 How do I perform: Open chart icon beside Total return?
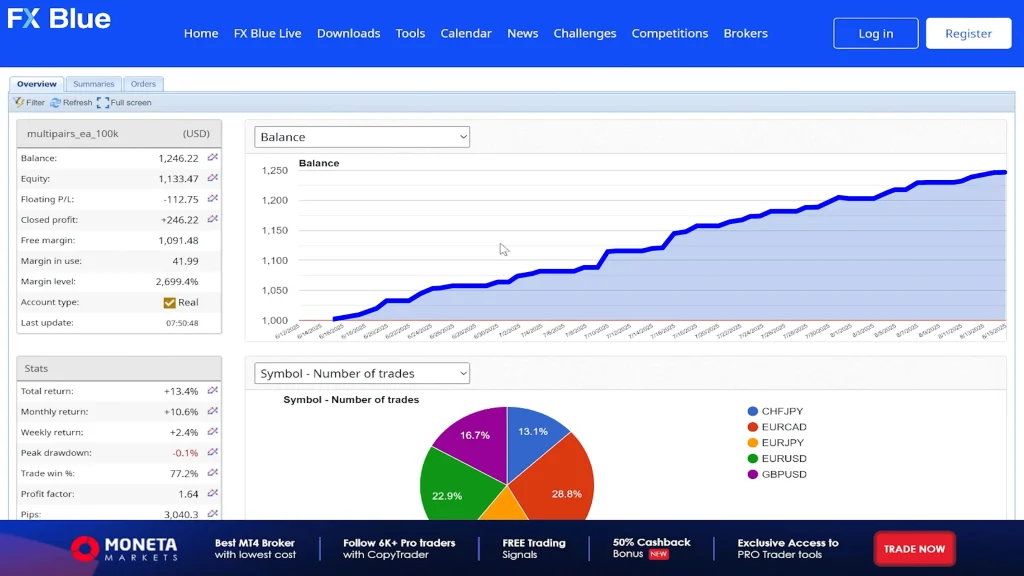click(212, 391)
